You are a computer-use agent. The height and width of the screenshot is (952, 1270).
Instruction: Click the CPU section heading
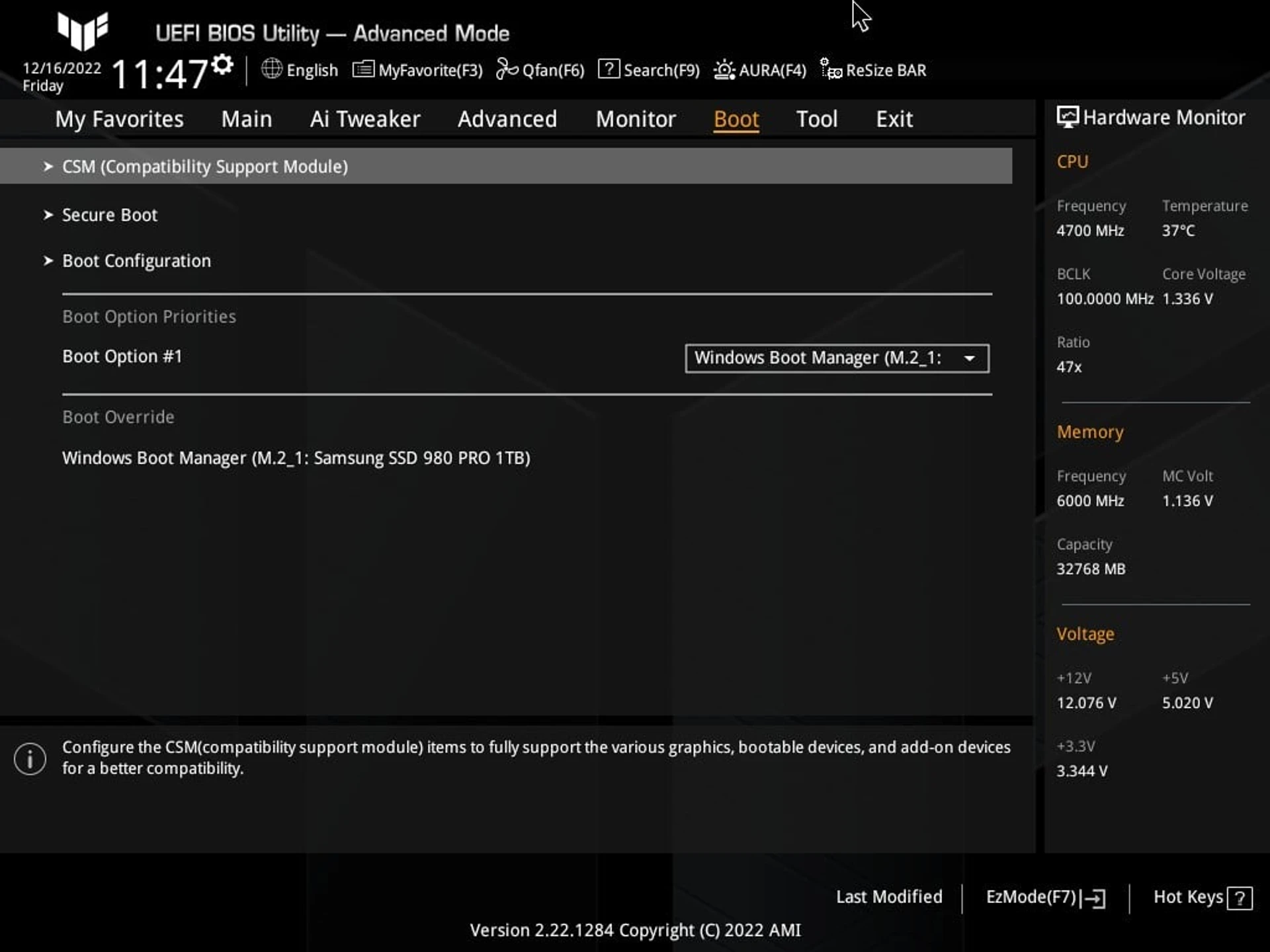click(x=1072, y=162)
